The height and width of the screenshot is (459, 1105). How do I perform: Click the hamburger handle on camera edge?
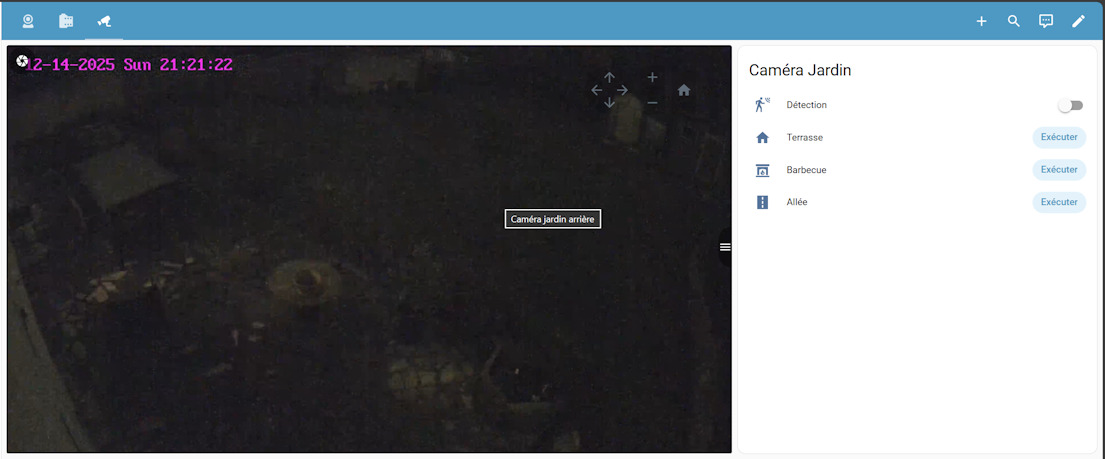[x=725, y=247]
